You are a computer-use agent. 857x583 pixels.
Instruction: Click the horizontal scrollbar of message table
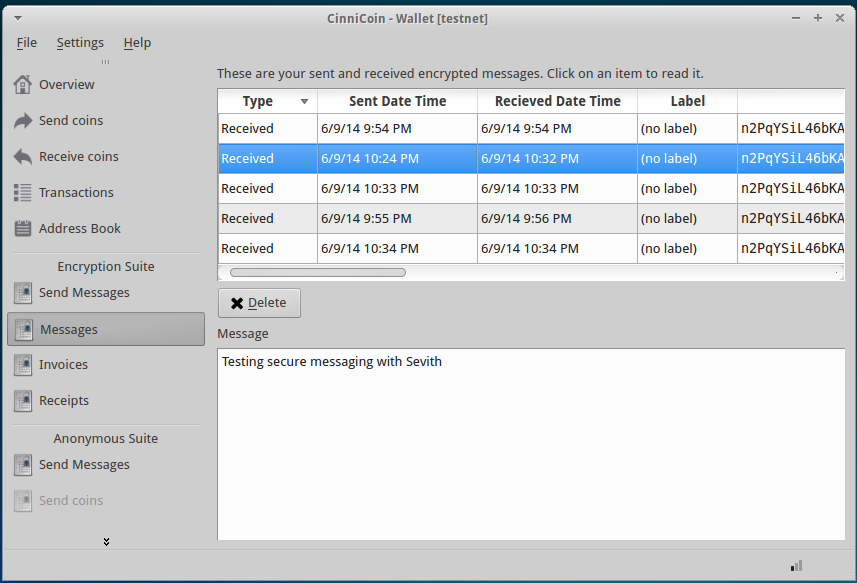[318, 273]
